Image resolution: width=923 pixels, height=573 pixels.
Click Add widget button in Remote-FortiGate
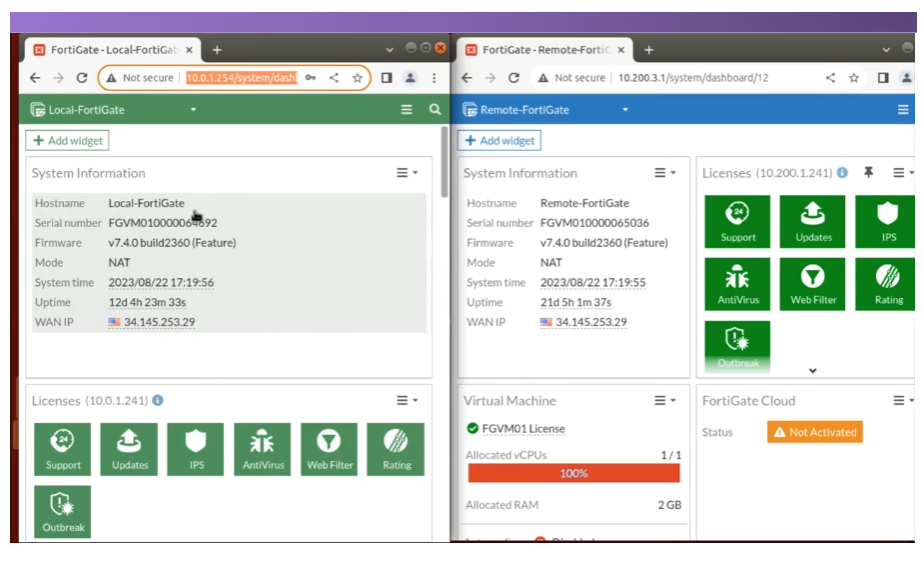[x=499, y=141]
